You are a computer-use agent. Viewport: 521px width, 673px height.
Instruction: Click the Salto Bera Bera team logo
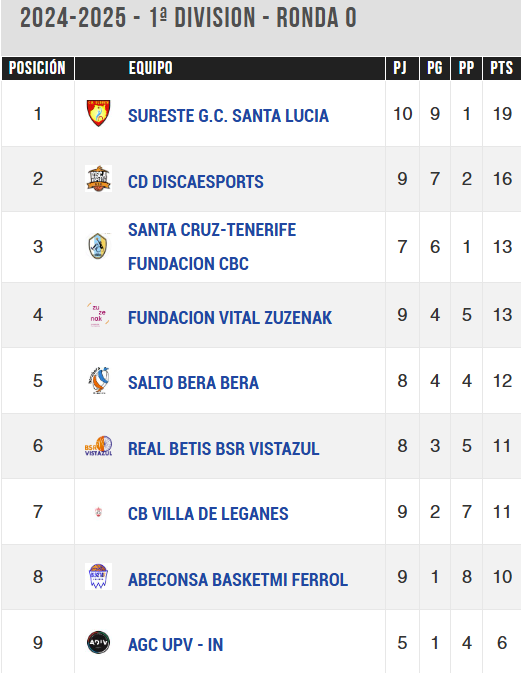98,380
